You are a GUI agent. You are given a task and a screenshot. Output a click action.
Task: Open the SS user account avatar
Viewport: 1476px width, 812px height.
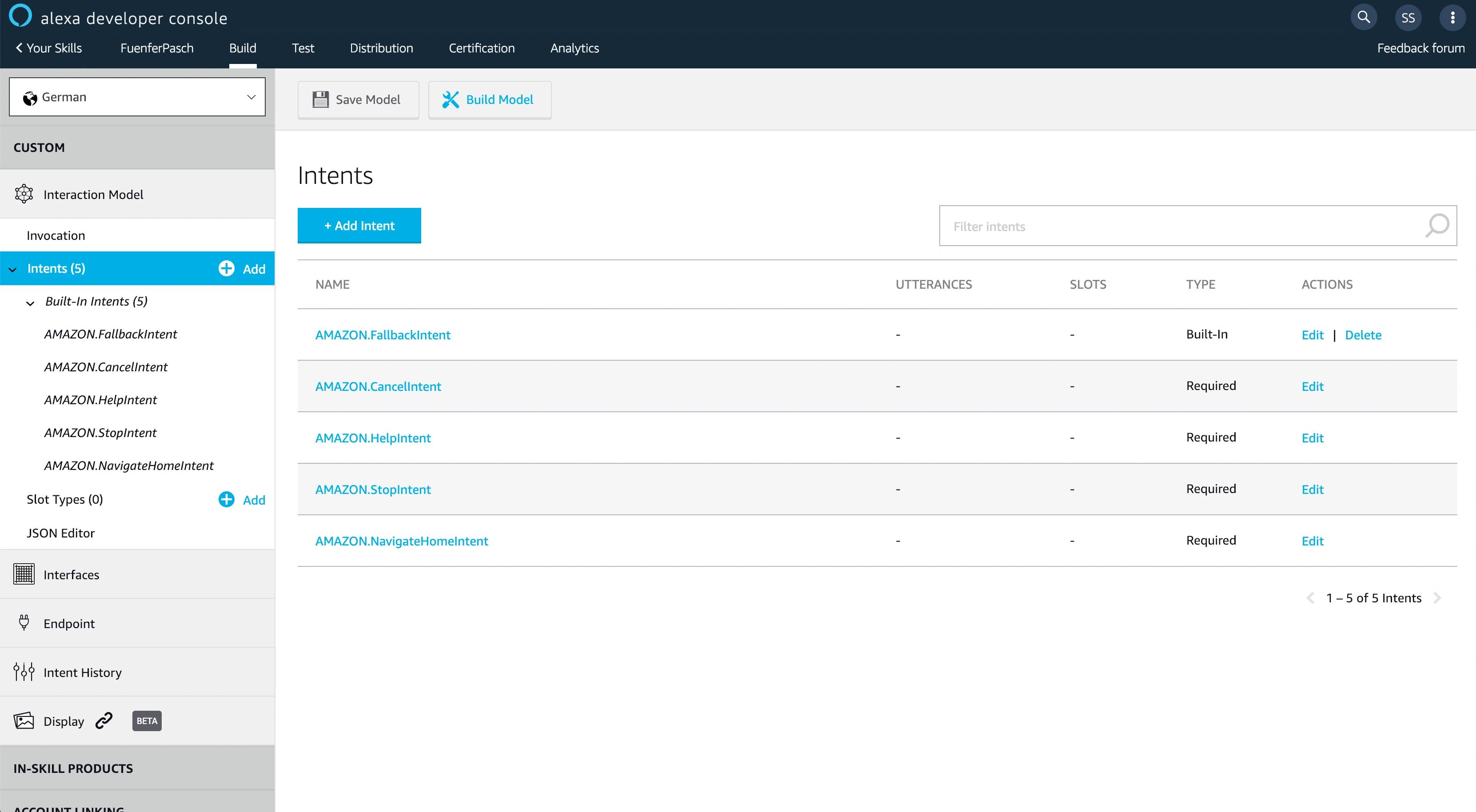(x=1408, y=18)
